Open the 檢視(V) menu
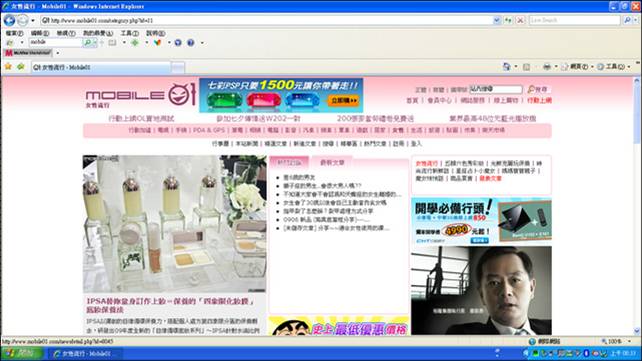642x361 pixels. pyautogui.click(x=66, y=33)
